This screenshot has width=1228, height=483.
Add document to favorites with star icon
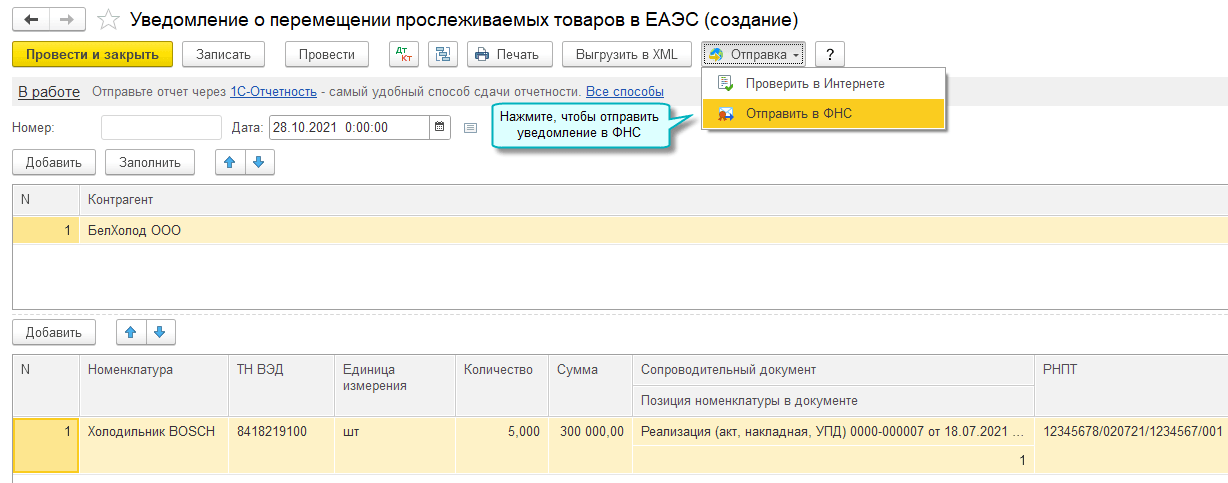point(108,20)
